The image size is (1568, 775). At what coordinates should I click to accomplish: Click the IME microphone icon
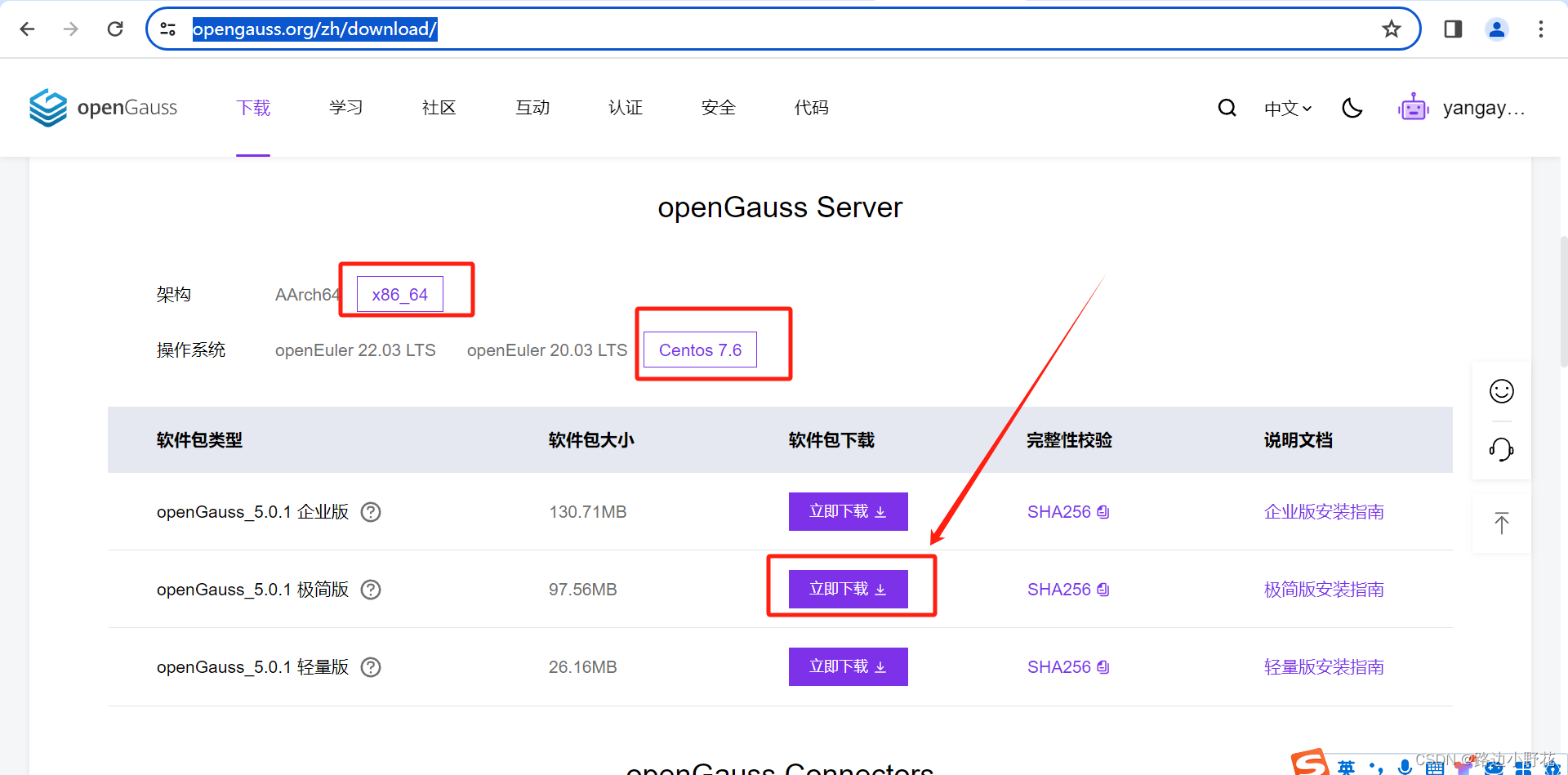(1405, 767)
